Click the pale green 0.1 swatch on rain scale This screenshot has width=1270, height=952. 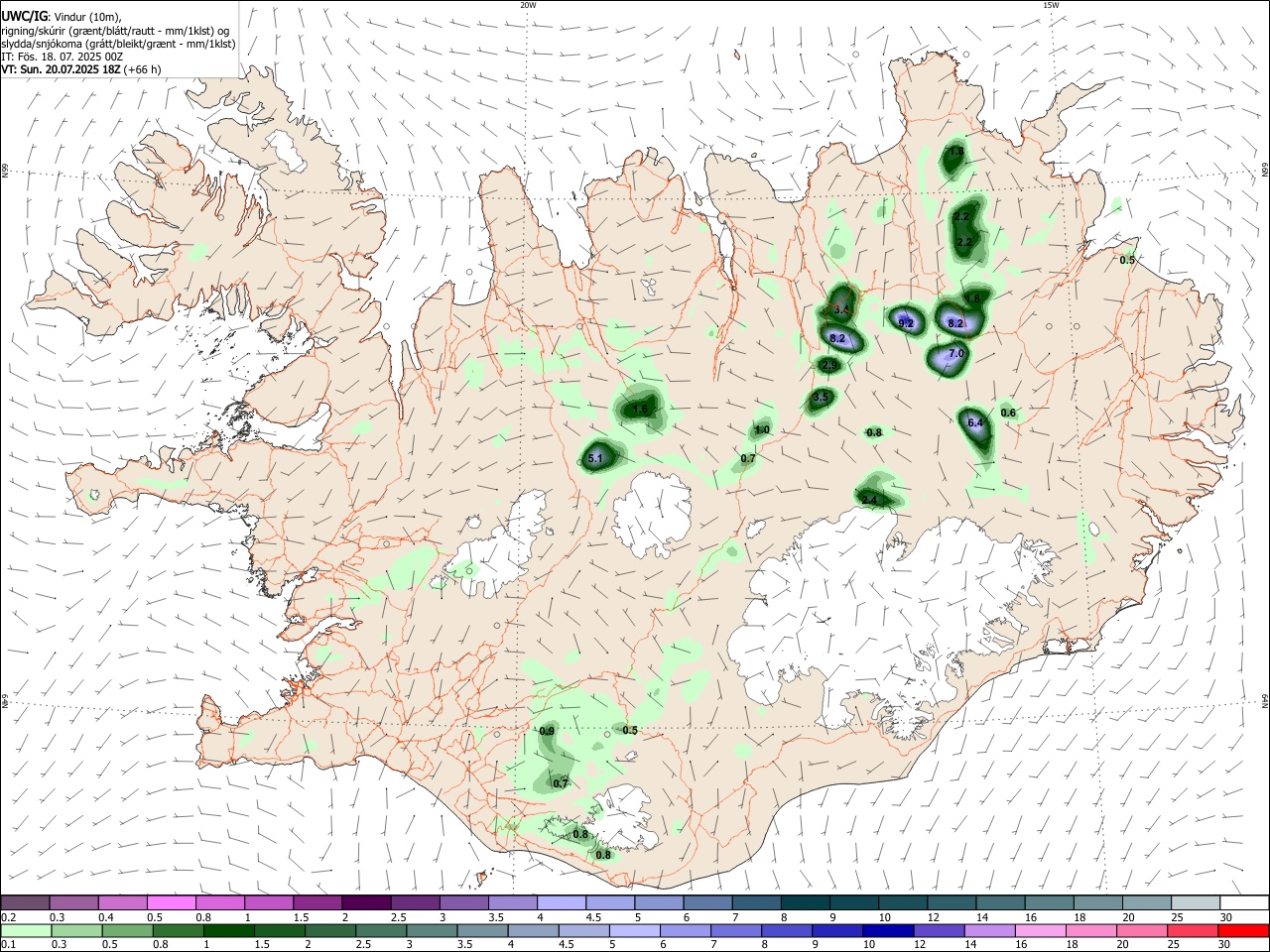[26, 930]
